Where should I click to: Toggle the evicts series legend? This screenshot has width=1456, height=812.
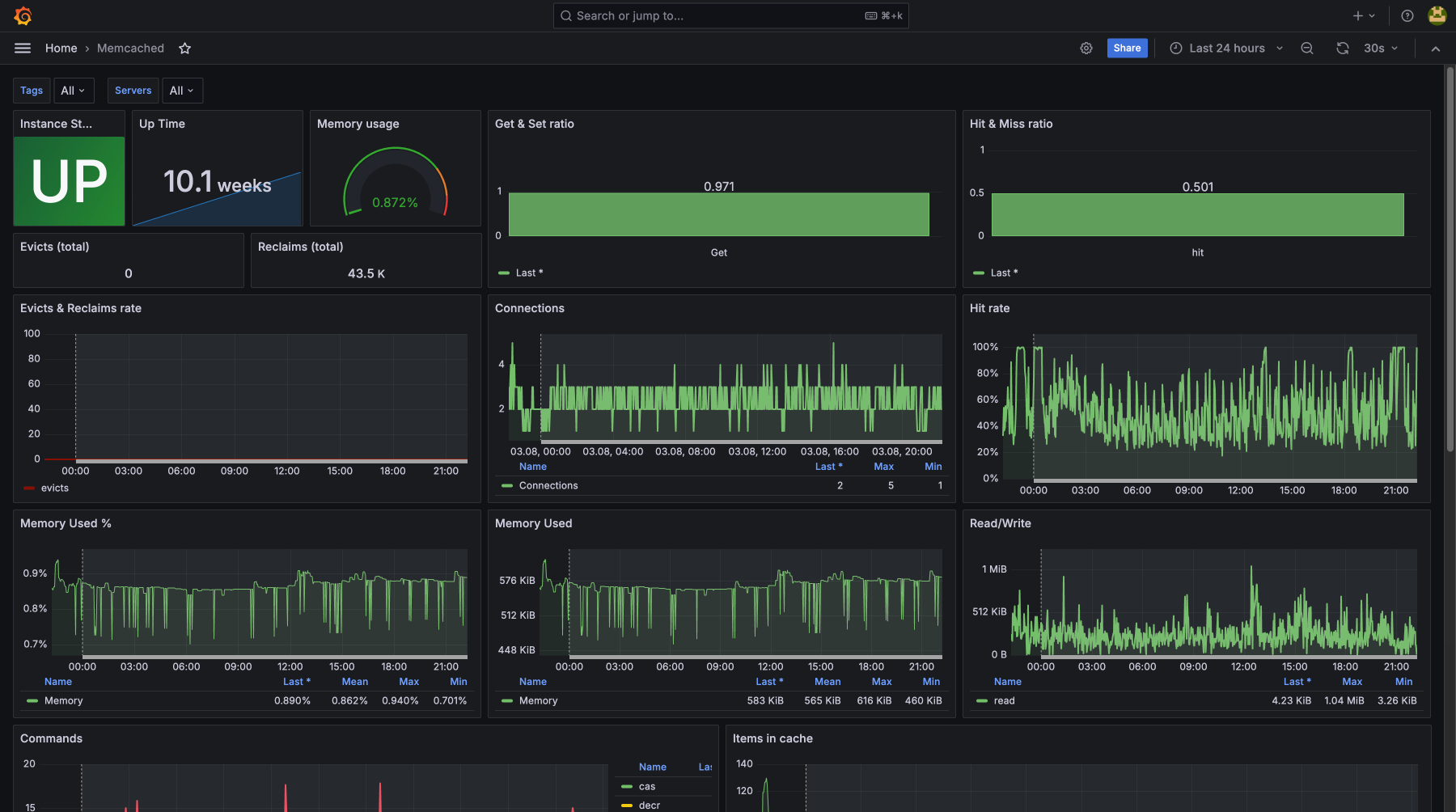[54, 488]
